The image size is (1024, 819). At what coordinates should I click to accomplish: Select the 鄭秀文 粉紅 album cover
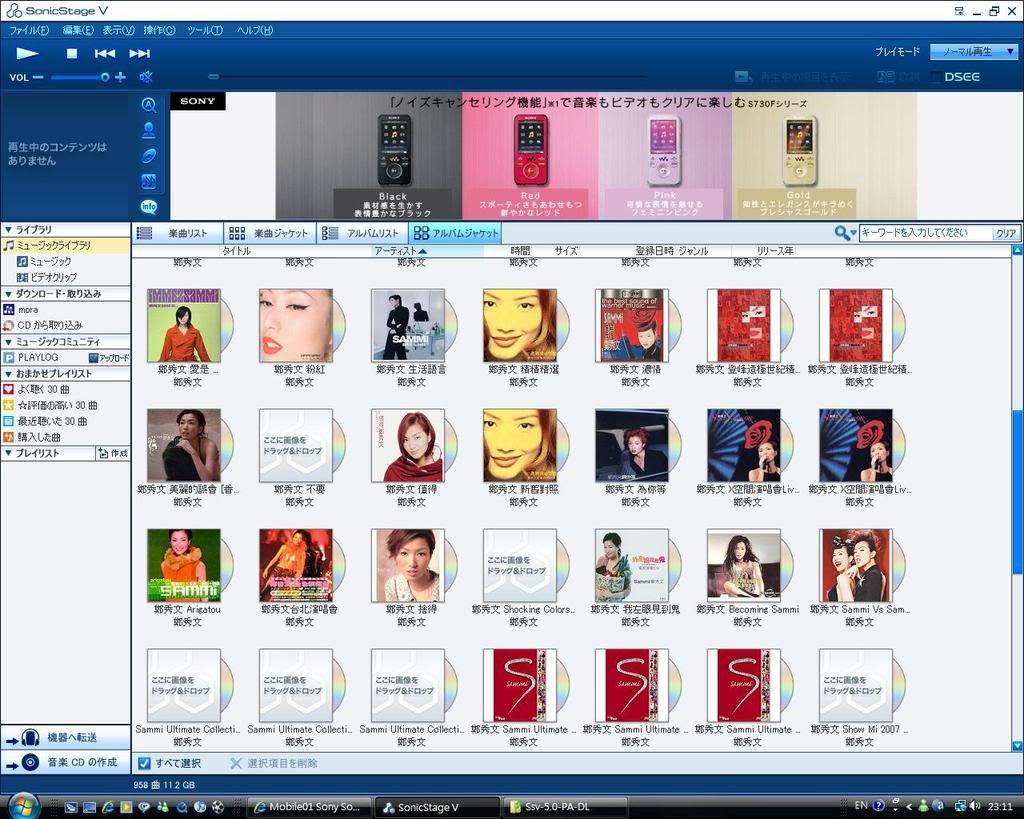[296, 325]
